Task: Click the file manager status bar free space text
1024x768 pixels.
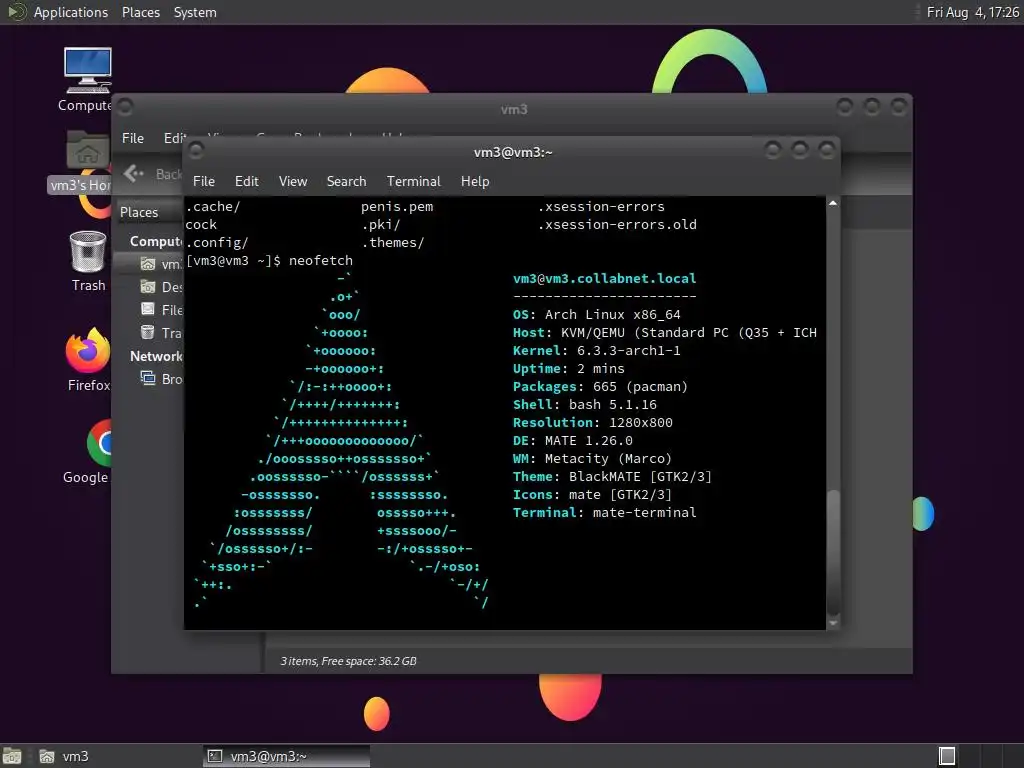Action: pos(348,661)
